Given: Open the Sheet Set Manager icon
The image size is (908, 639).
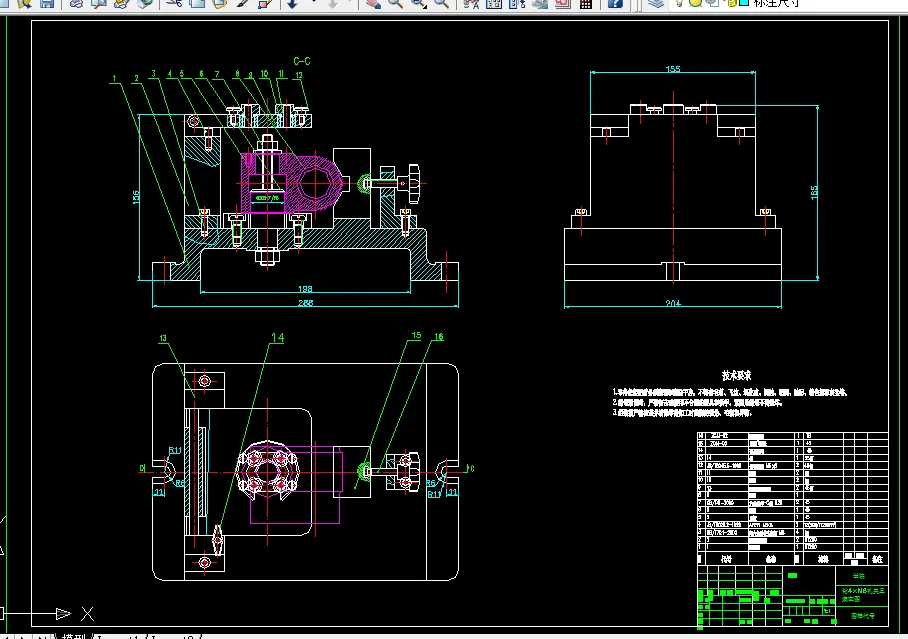Looking at the screenshot, I should point(540,3).
